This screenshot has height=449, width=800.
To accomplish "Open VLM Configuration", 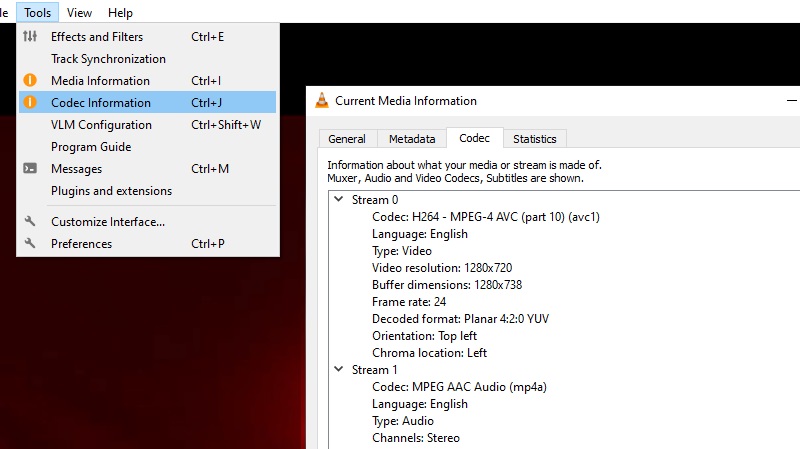I will [x=147, y=124].
